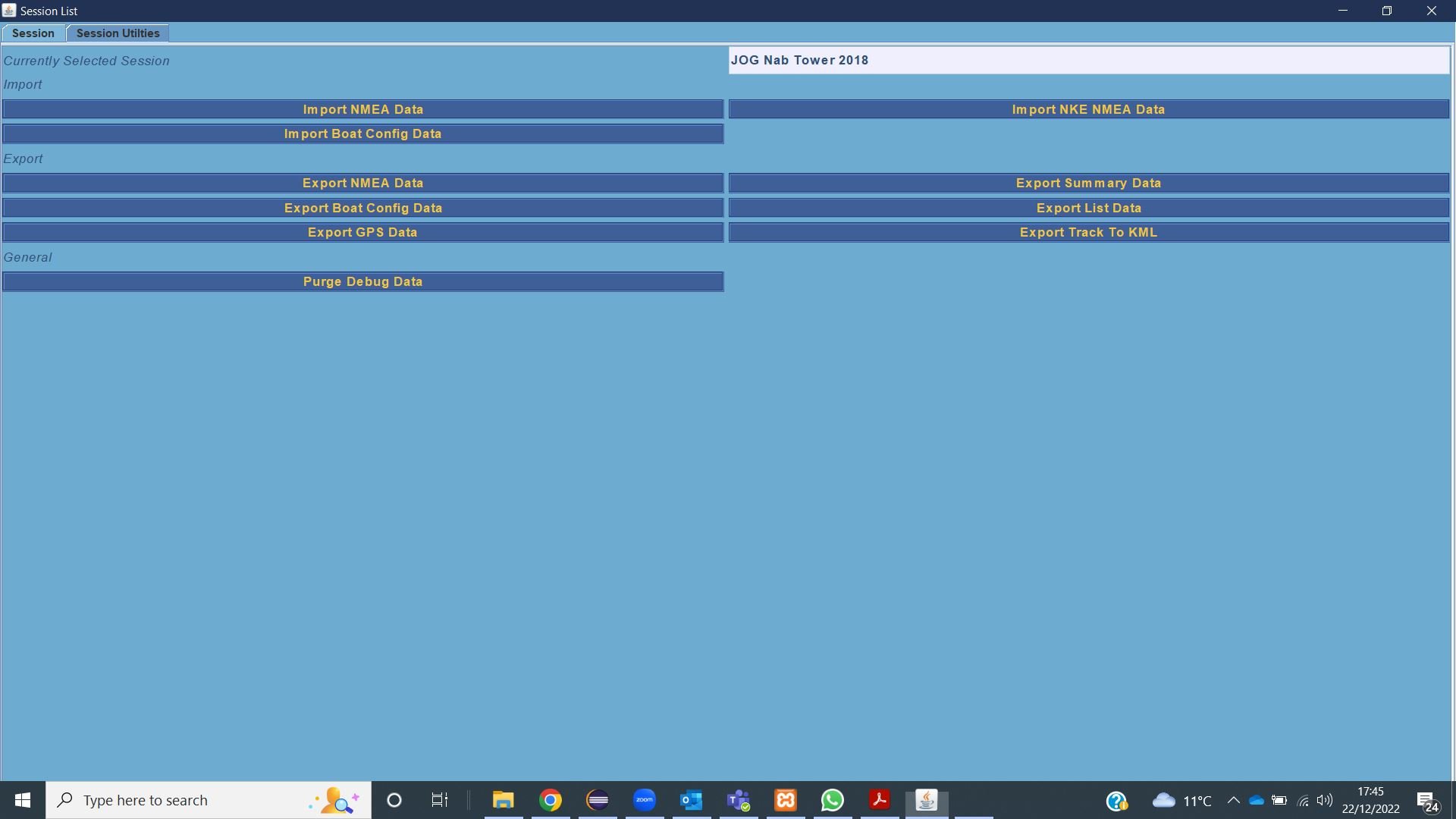Select the Session Utilties tab
The height and width of the screenshot is (819, 1456).
[118, 33]
